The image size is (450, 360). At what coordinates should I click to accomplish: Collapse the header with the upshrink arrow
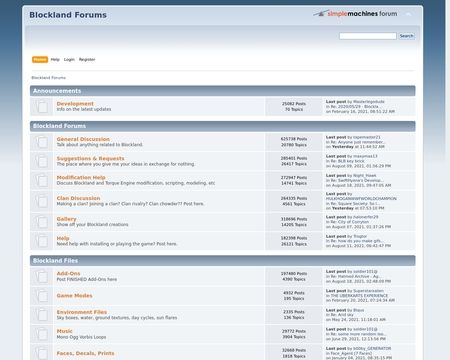pyautogui.click(x=408, y=14)
